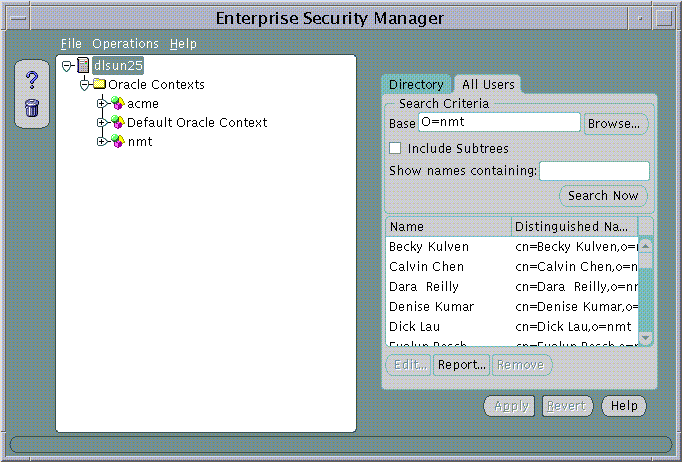
Task: Open the Operations menu
Action: (x=126, y=44)
